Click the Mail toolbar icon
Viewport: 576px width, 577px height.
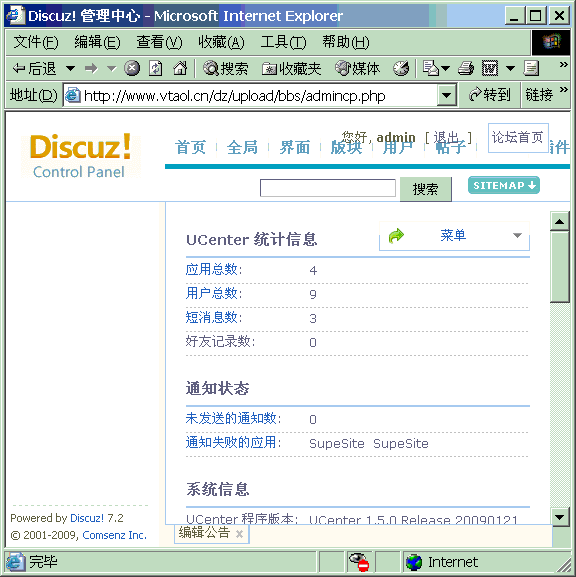coord(431,68)
